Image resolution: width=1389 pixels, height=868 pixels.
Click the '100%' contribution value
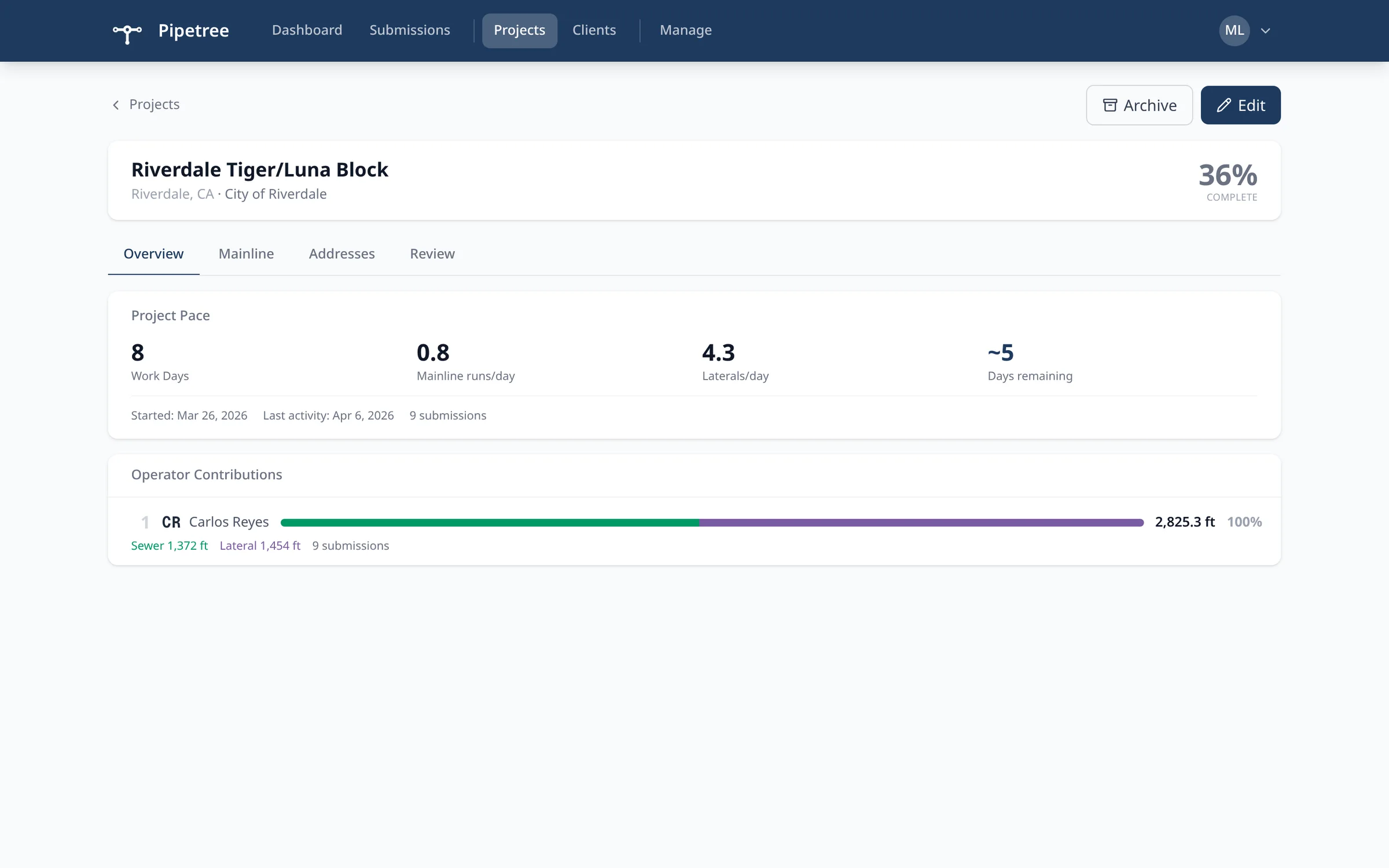(x=1244, y=522)
